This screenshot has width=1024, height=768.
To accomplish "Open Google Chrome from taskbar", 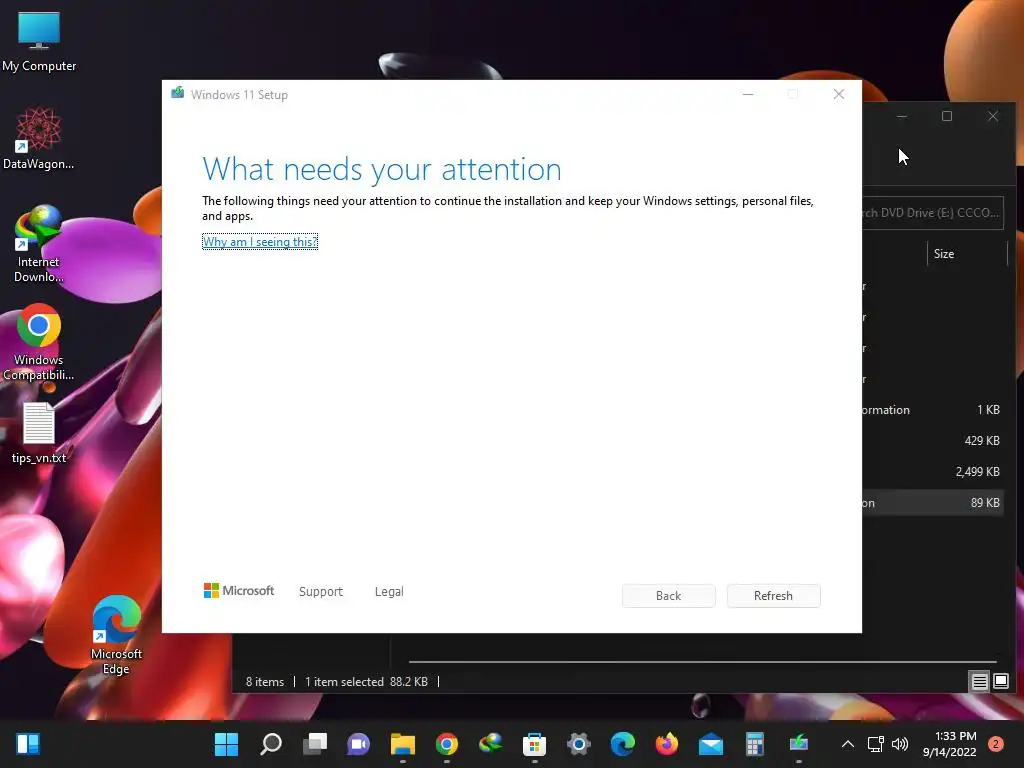I will 447,744.
